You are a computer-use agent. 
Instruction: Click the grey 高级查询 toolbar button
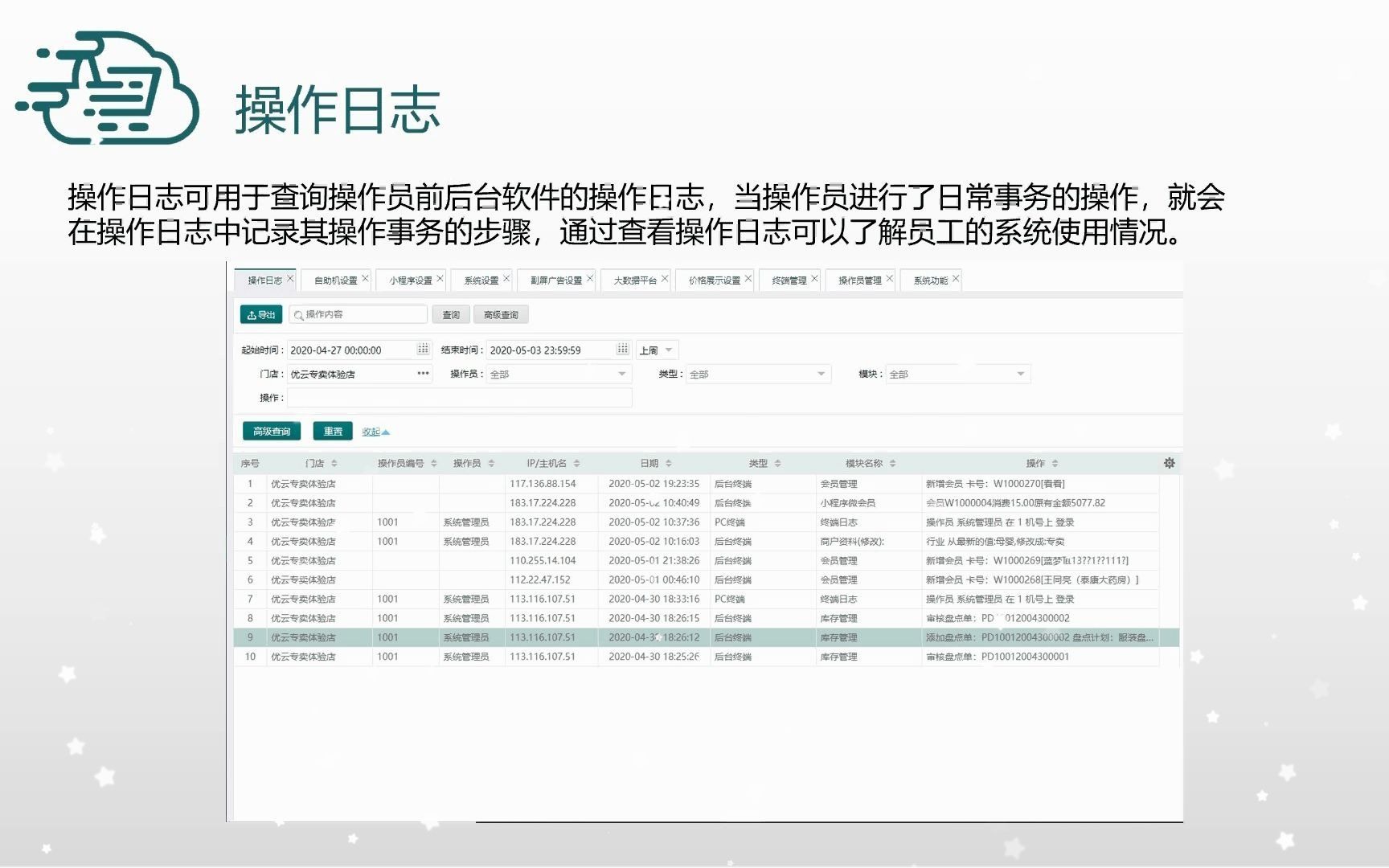[x=501, y=315]
